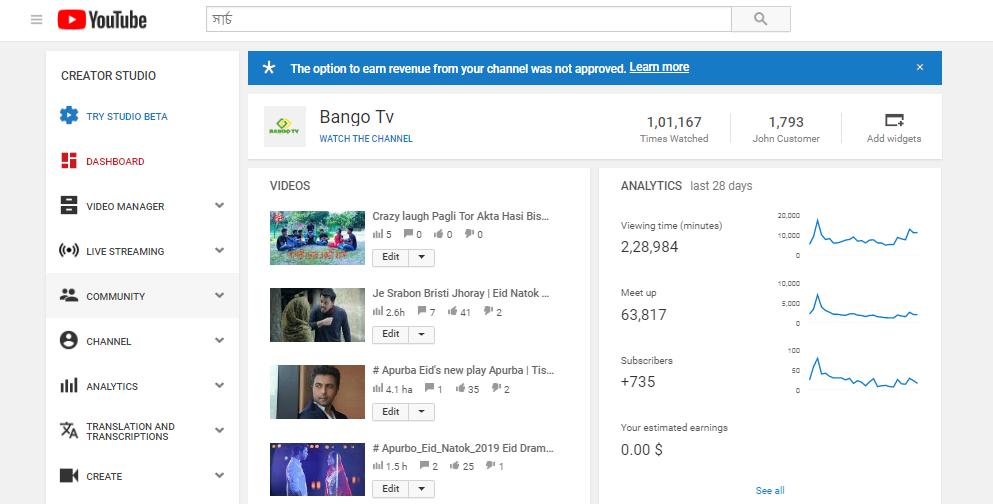
Task: Click views icon showing 4.1 ha
Action: [x=377, y=388]
